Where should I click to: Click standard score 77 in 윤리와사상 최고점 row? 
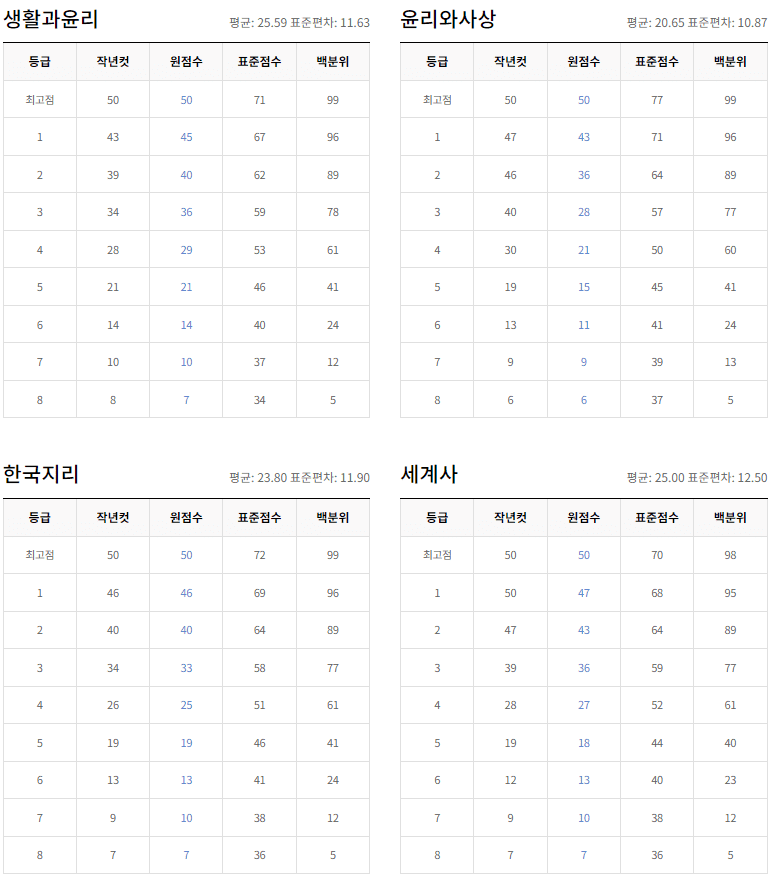click(657, 100)
